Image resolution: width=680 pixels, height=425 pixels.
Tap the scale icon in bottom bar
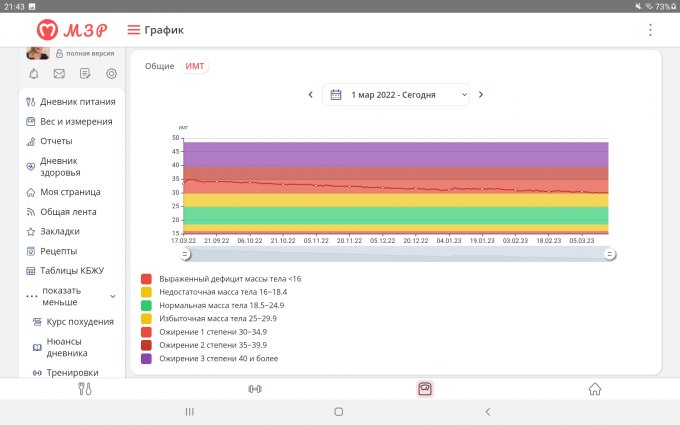click(x=425, y=389)
